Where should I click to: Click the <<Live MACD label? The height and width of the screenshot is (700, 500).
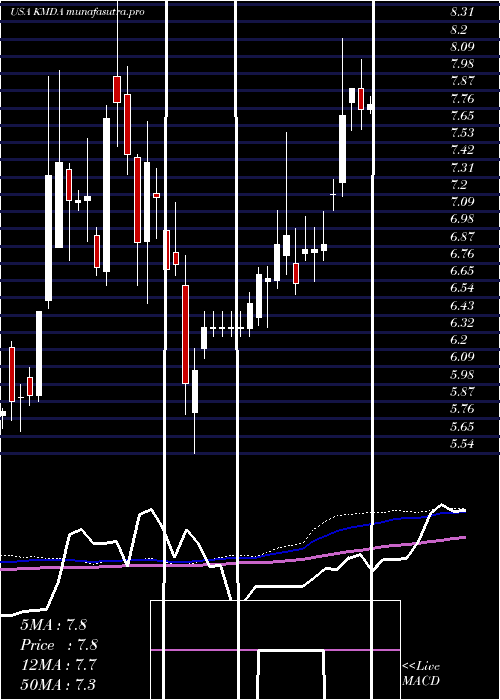(421, 674)
